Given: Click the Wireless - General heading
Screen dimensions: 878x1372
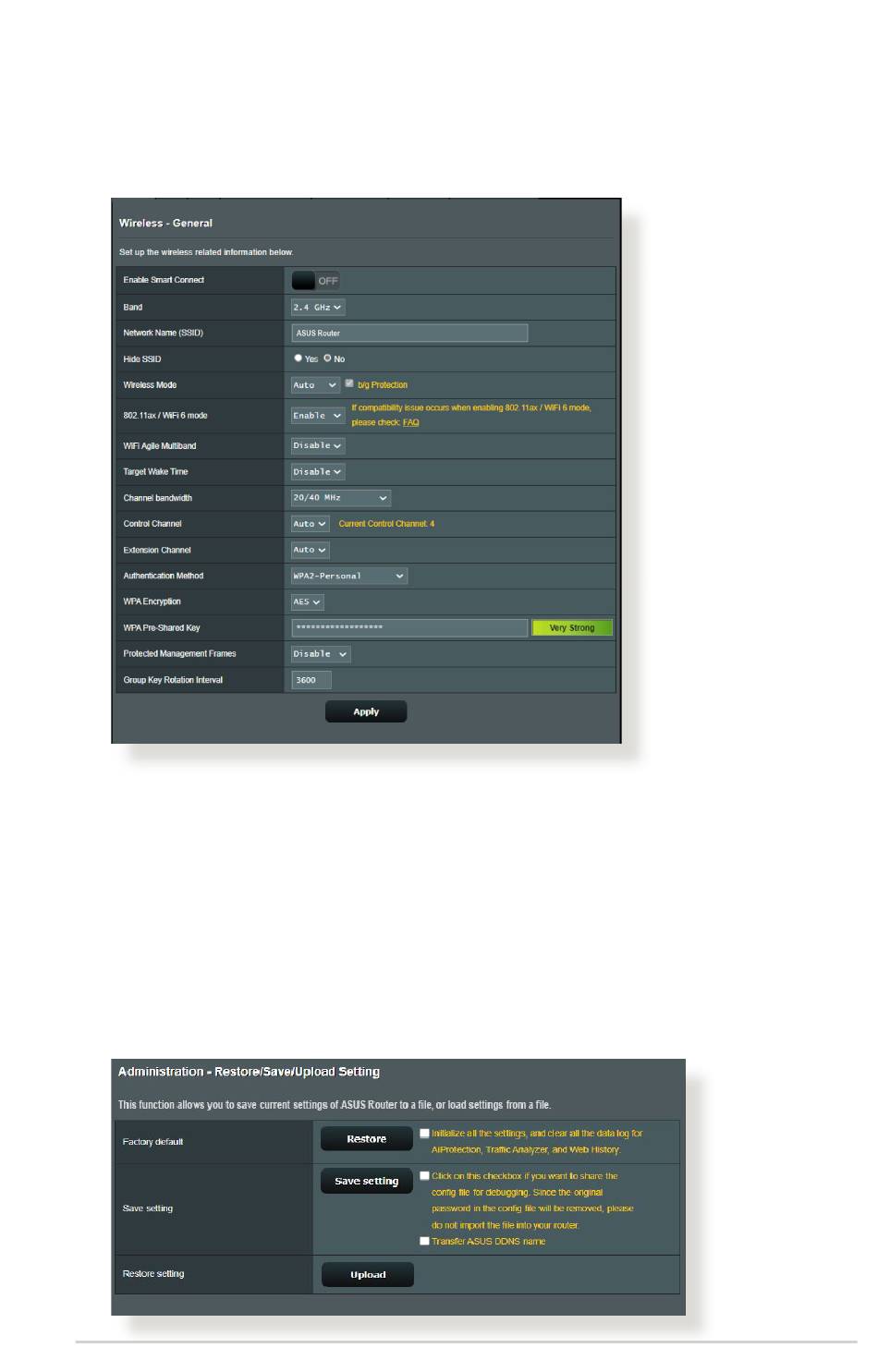Looking at the screenshot, I should click(165, 223).
